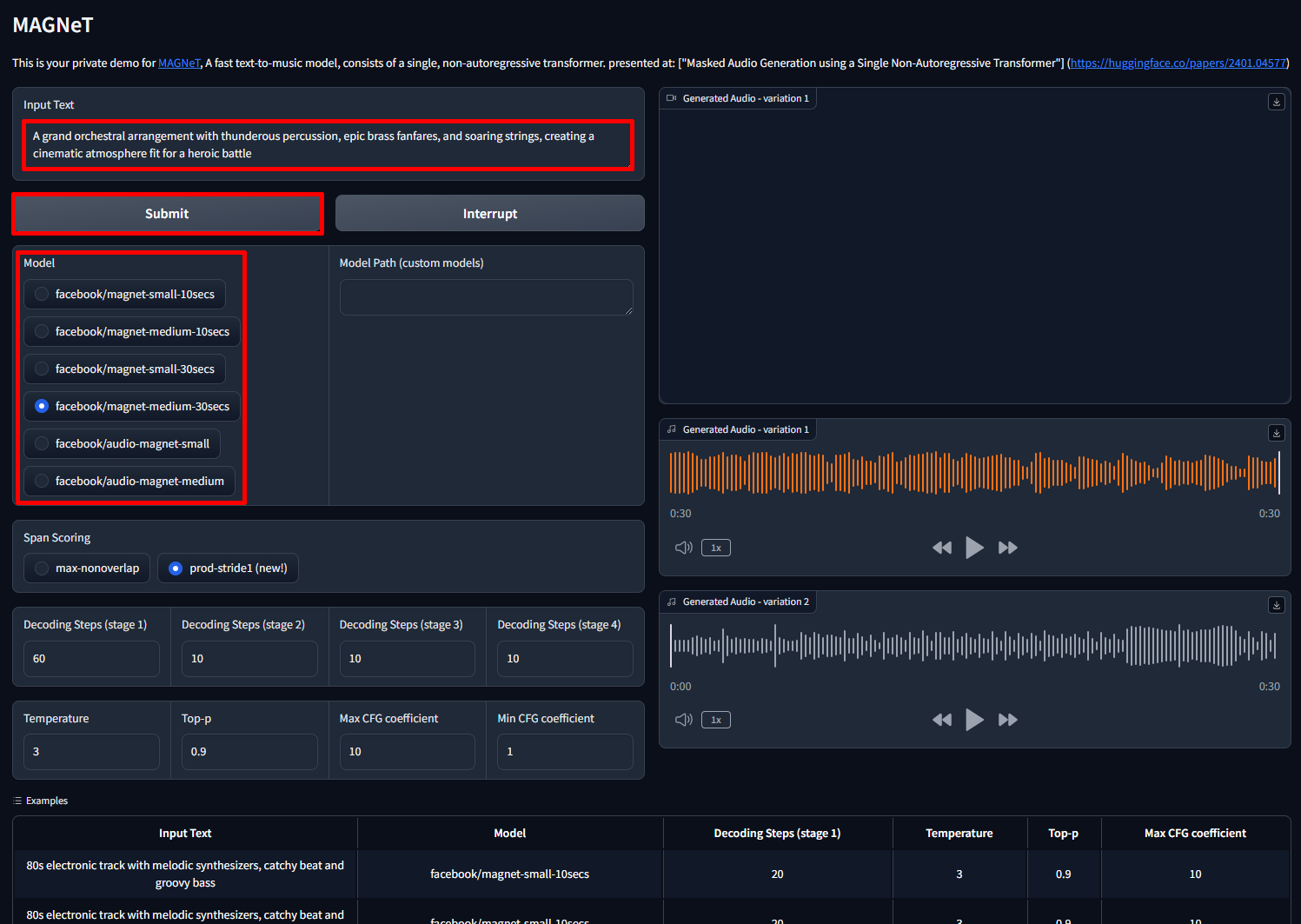This screenshot has height=924, width=1301.
Task: Select facebook/audio-magnet-small model
Action: pyautogui.click(x=122, y=443)
